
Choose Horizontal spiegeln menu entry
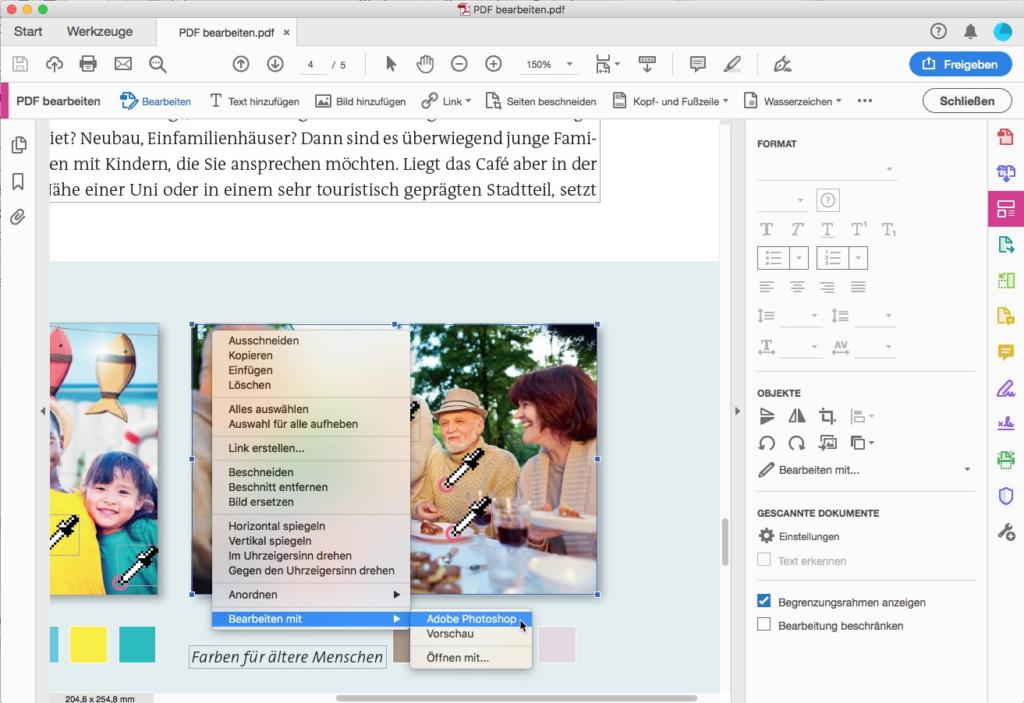coord(277,526)
